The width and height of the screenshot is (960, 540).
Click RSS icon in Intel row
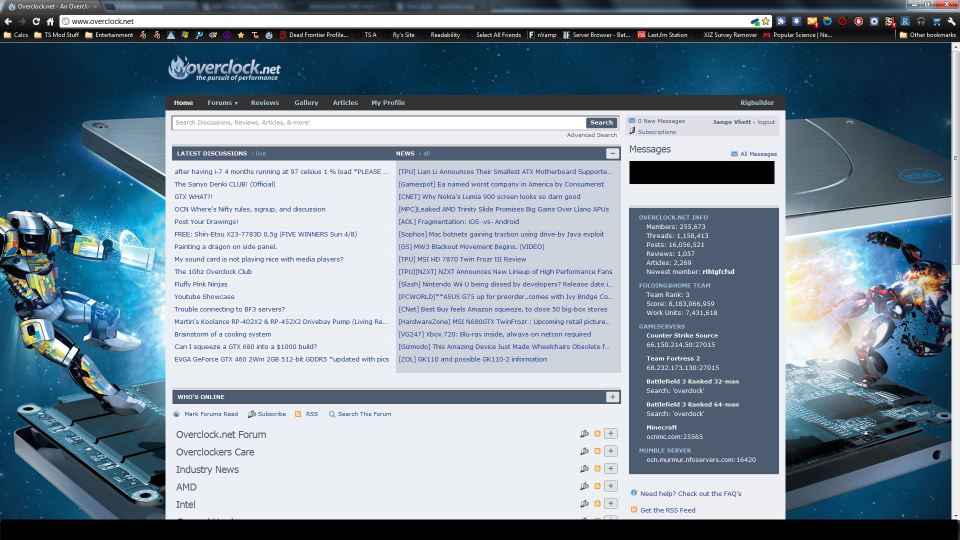[x=598, y=503]
